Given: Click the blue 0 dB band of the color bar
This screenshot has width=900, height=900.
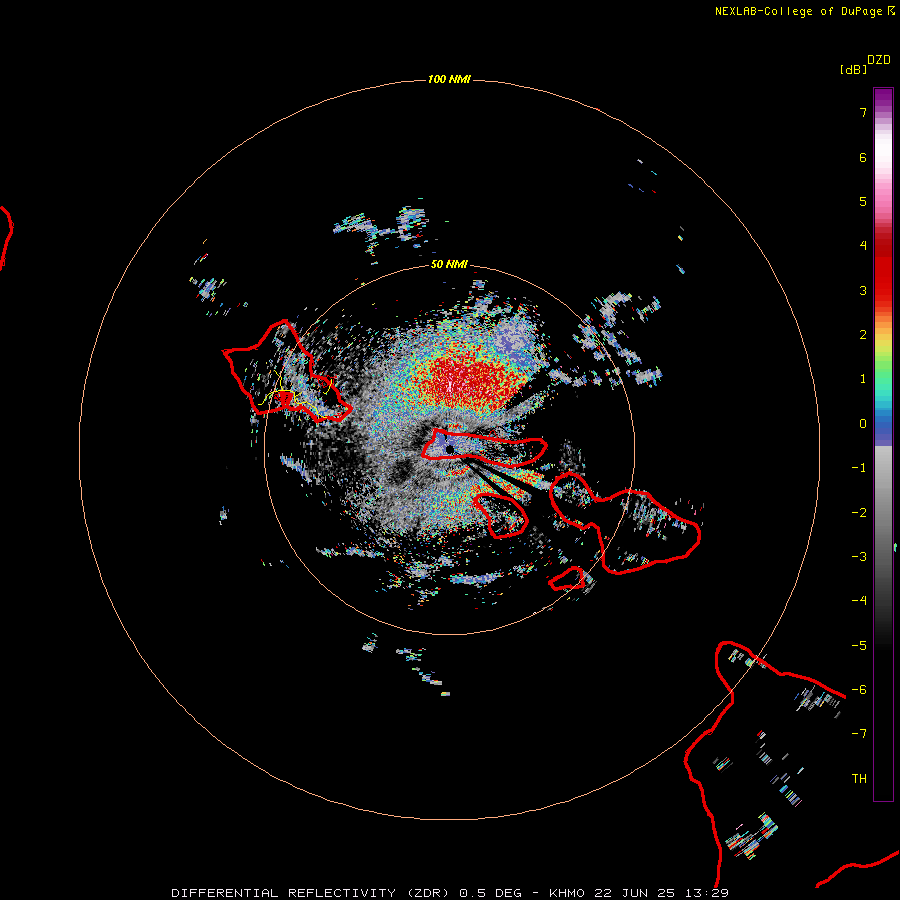Looking at the screenshot, I should (883, 426).
